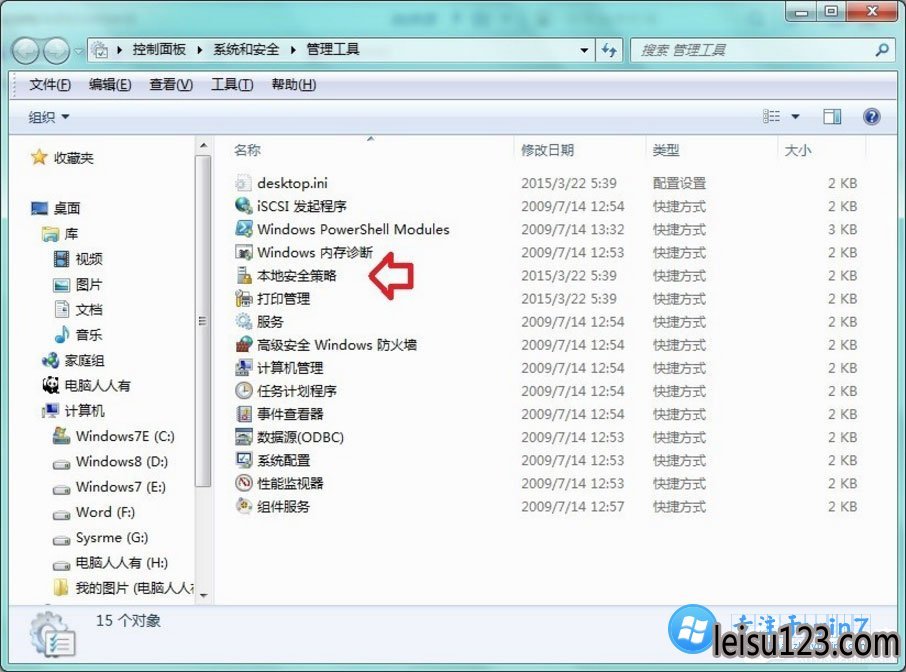Image resolution: width=906 pixels, height=672 pixels.
Task: Select 我的图片 folder in sidebar
Action: pos(123,588)
